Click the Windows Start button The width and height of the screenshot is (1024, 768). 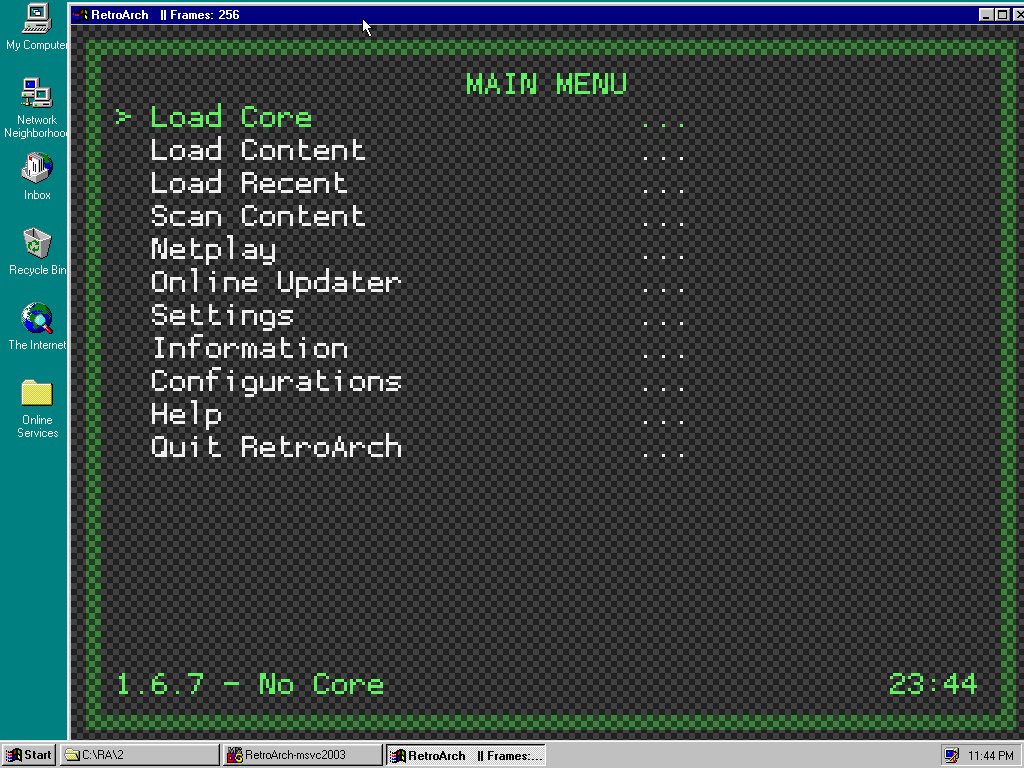pos(28,755)
